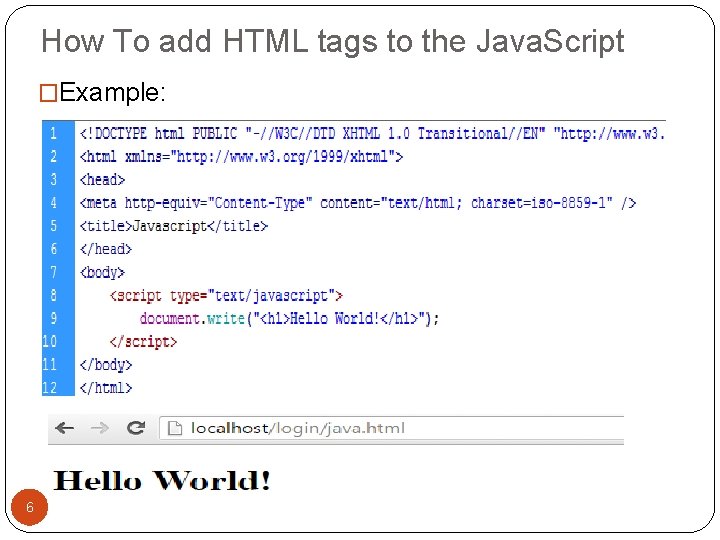
Task: Click the closing </head> tag line
Action: 106,249
